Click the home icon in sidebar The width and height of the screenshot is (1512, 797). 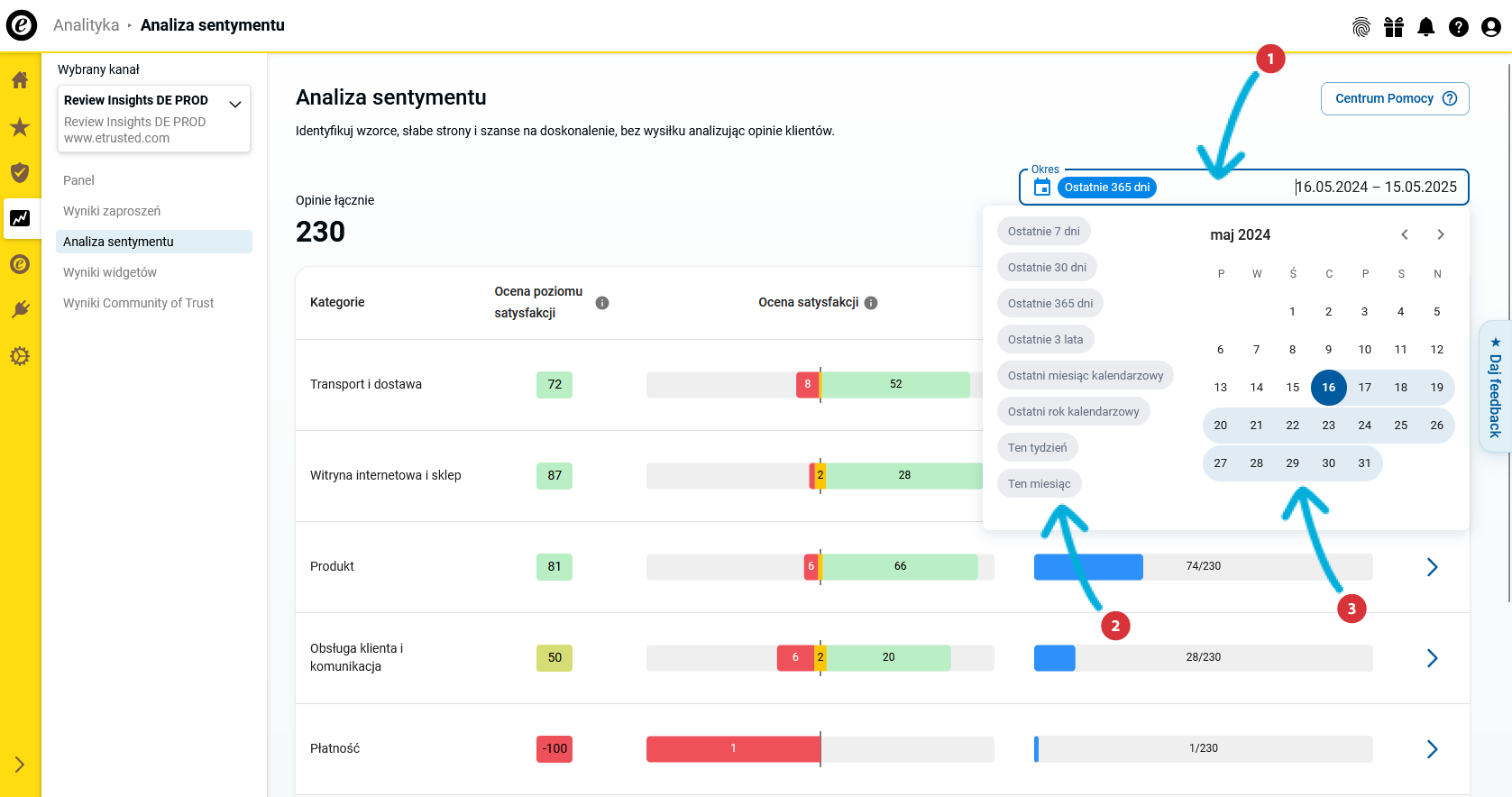20,80
